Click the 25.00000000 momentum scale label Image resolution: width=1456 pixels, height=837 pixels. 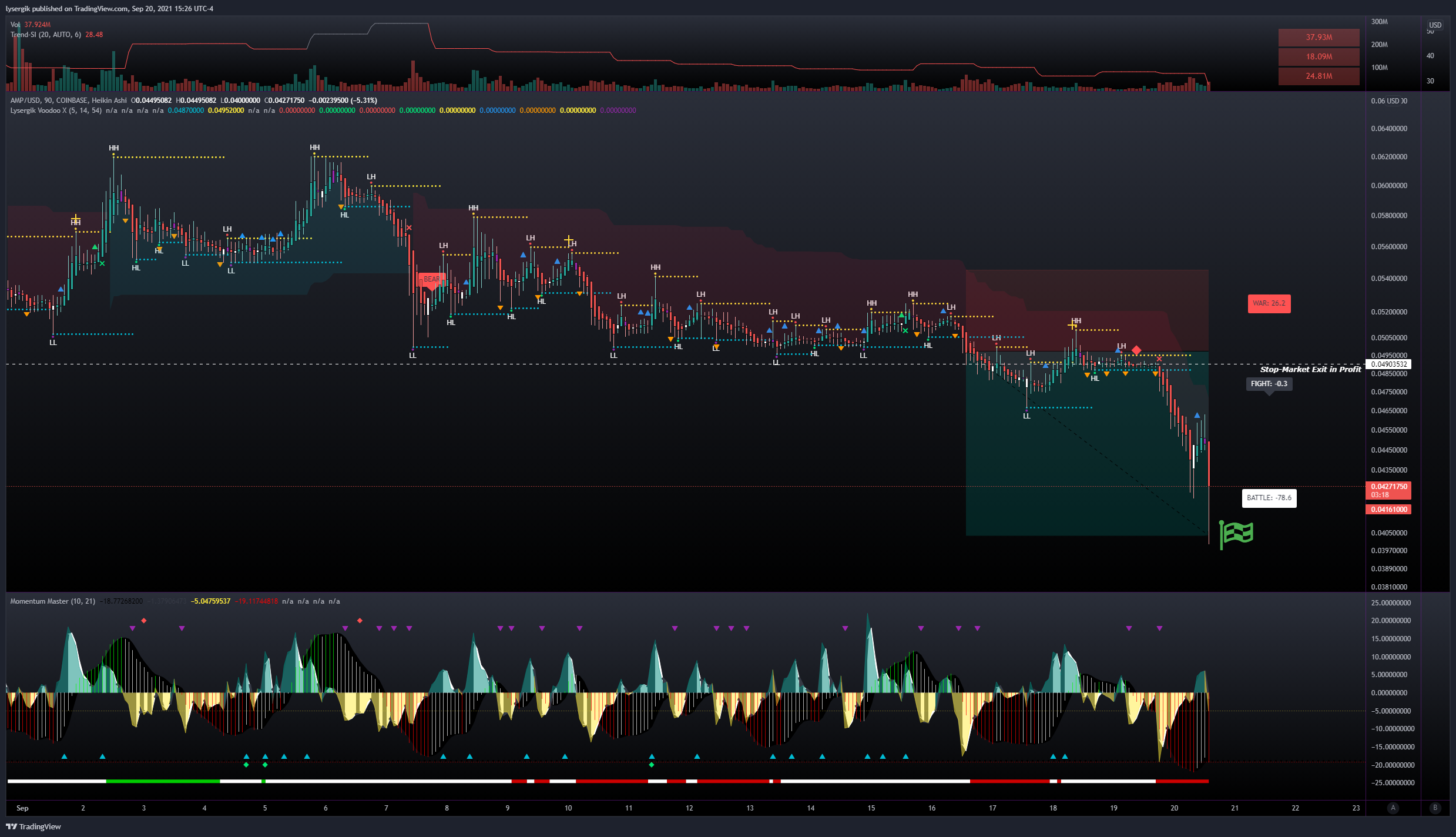tap(1391, 603)
